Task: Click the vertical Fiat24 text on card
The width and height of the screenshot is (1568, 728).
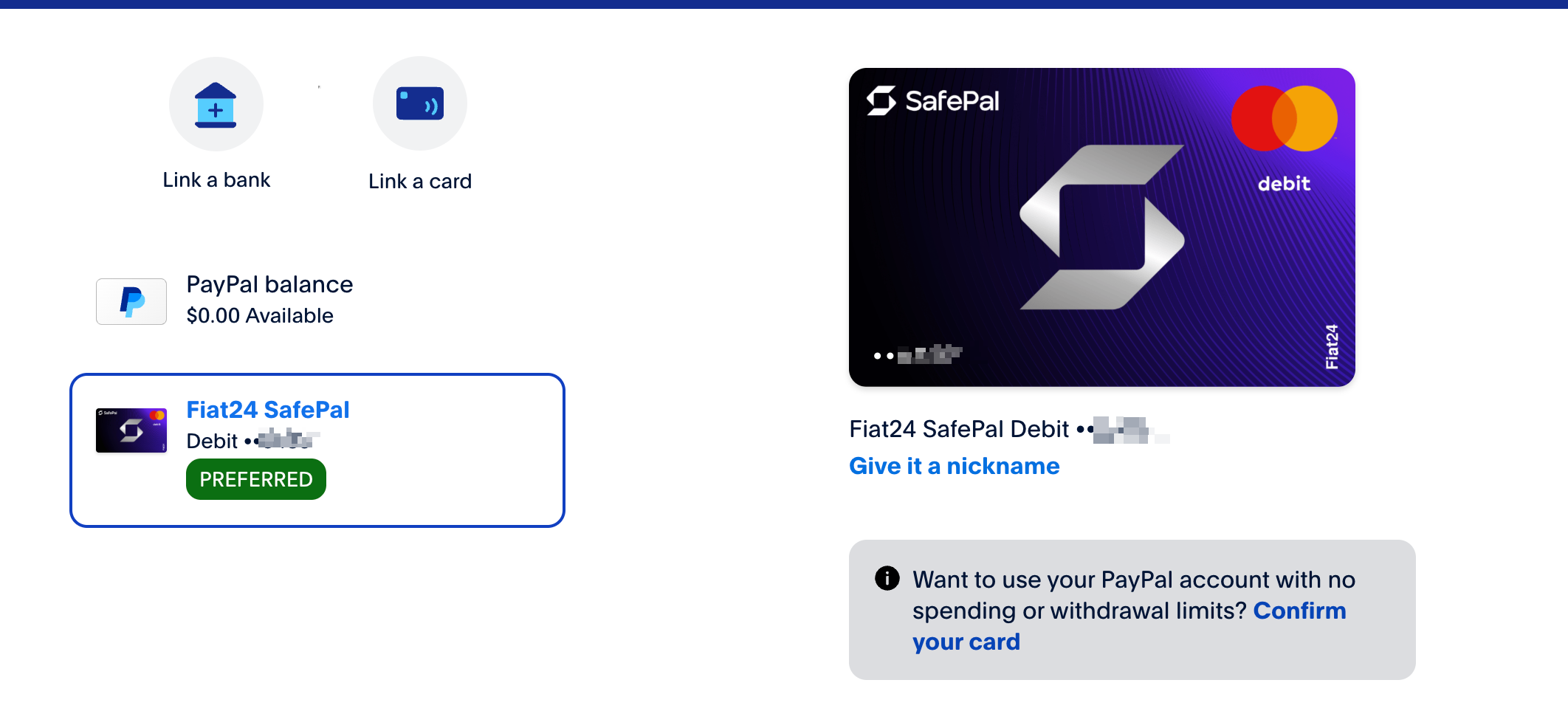Action: [1332, 346]
